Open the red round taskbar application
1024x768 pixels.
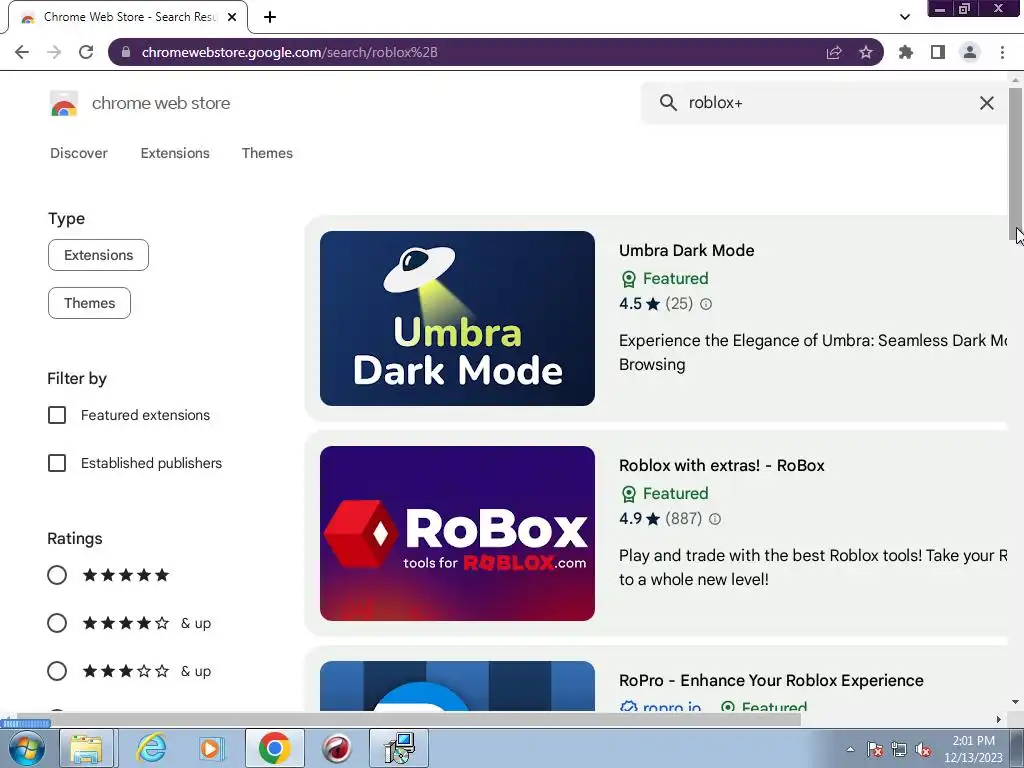(x=337, y=748)
